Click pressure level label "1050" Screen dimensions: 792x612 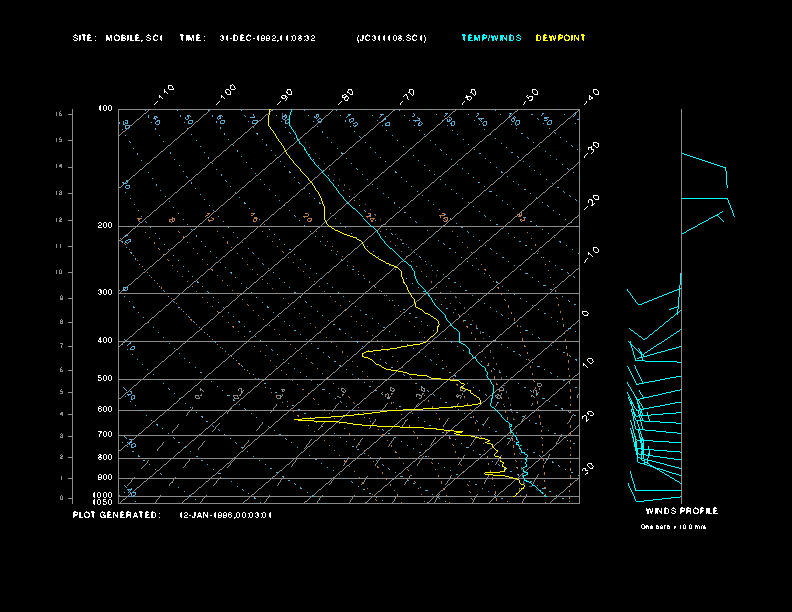tap(103, 502)
